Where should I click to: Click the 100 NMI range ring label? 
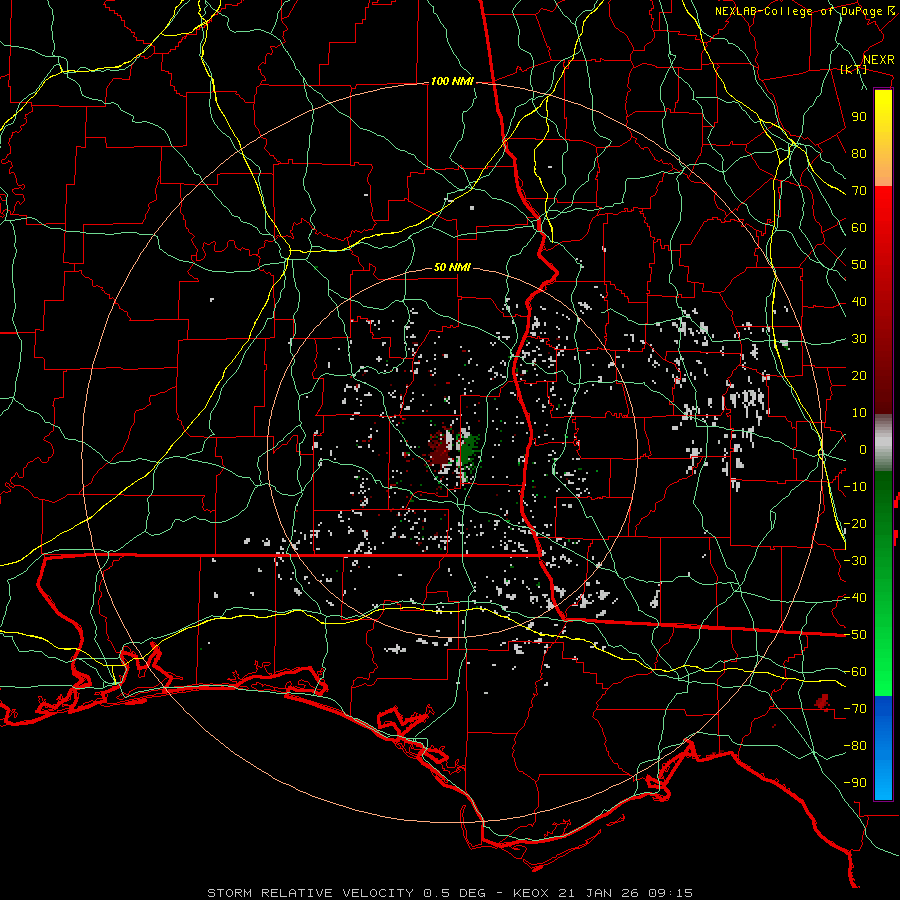(x=452, y=82)
